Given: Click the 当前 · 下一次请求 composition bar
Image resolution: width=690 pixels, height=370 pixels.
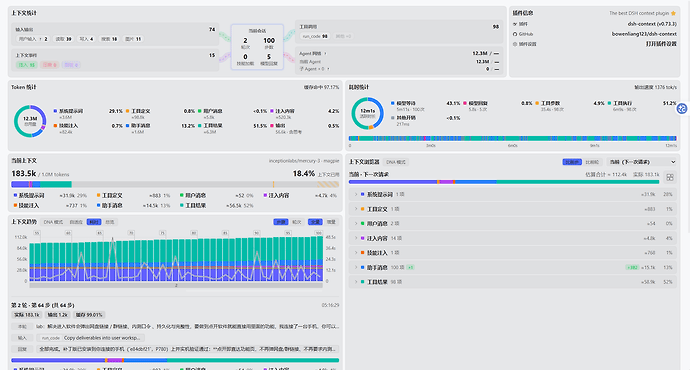Looking at the screenshot, I should tap(504, 182).
